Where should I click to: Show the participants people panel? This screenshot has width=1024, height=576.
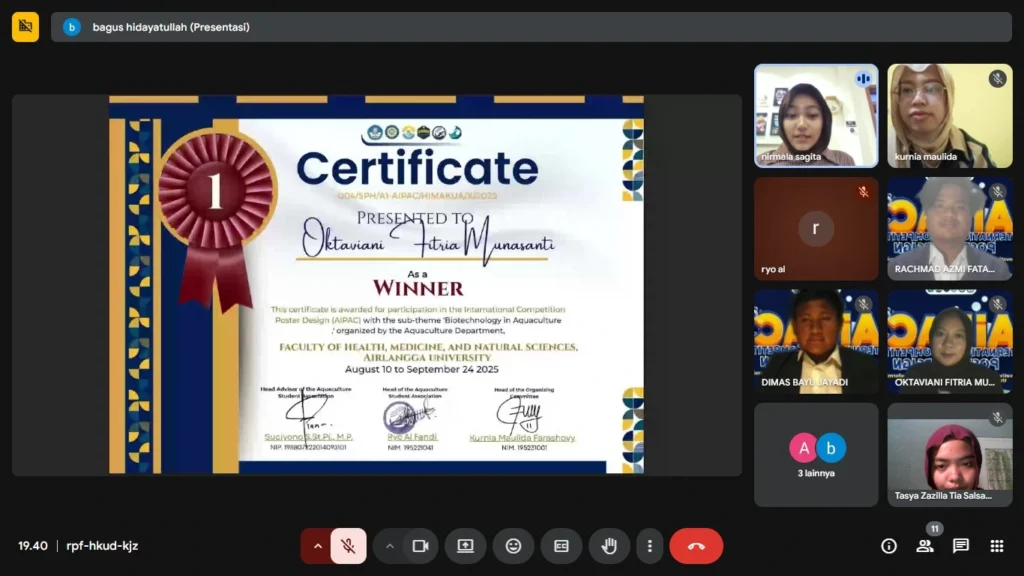click(x=924, y=546)
